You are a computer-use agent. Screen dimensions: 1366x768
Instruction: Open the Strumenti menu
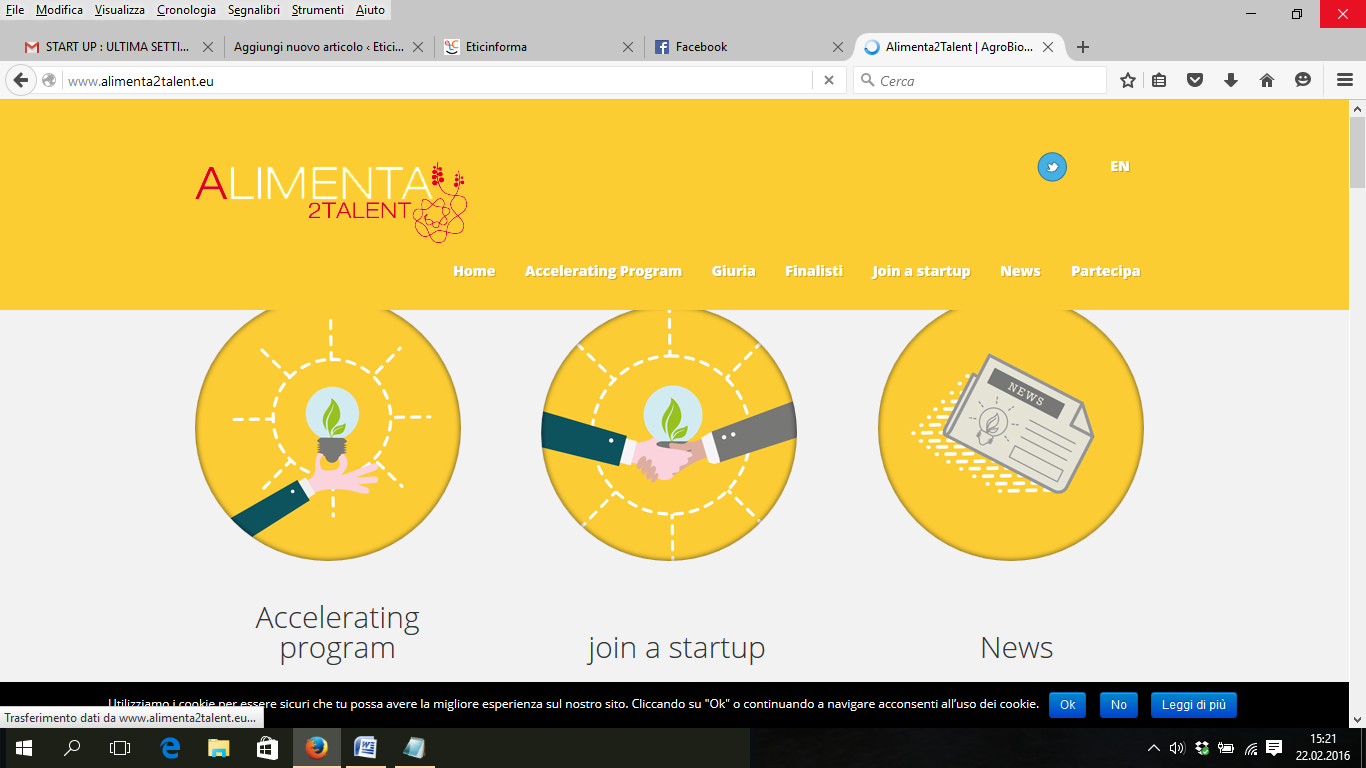click(318, 10)
